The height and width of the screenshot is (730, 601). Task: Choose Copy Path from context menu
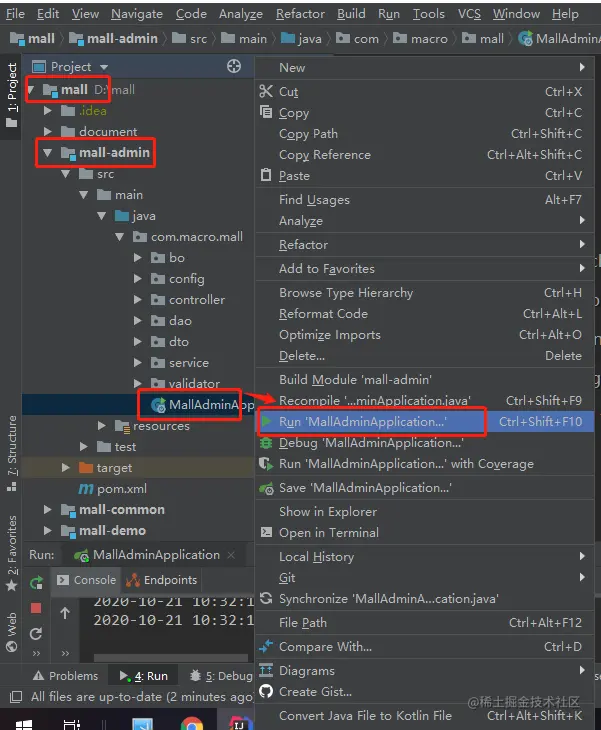[425, 134]
